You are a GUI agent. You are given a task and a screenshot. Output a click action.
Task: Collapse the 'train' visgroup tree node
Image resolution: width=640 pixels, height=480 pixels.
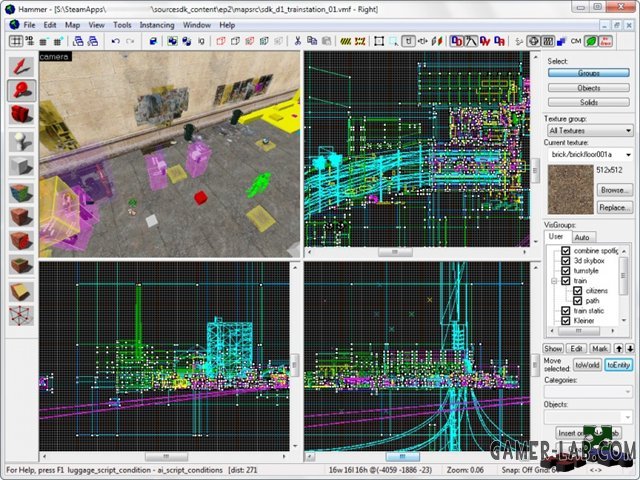(x=554, y=281)
